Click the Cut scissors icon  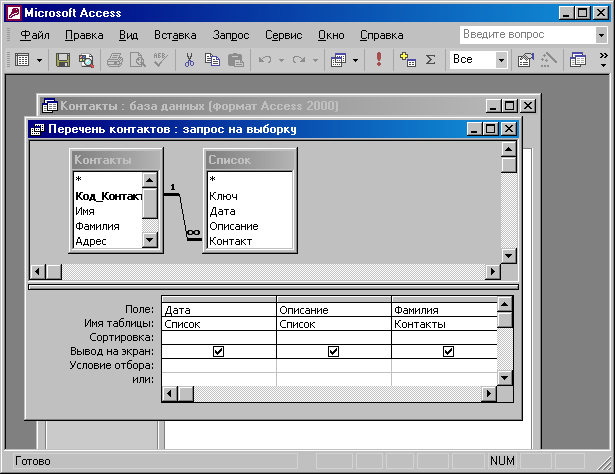tap(189, 60)
